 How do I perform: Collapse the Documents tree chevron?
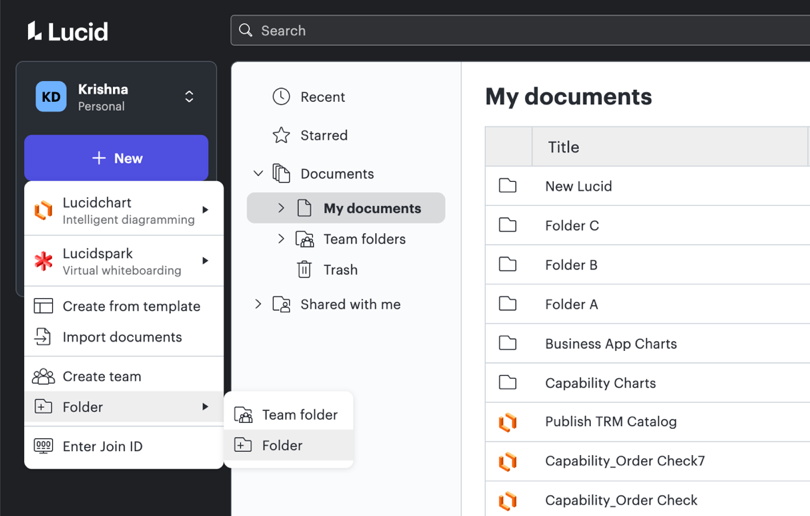coord(258,174)
